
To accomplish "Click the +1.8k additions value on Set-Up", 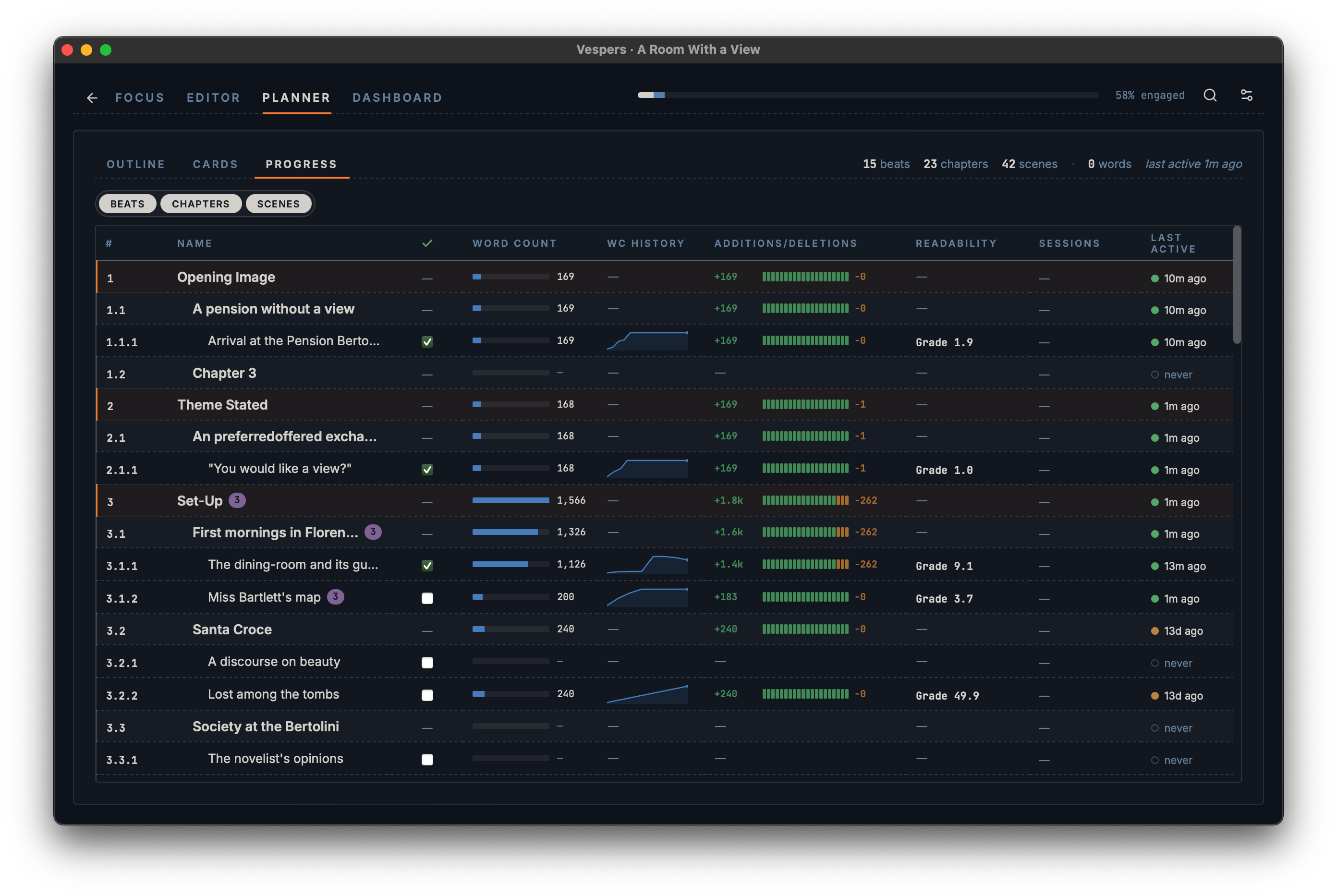I will pos(729,500).
